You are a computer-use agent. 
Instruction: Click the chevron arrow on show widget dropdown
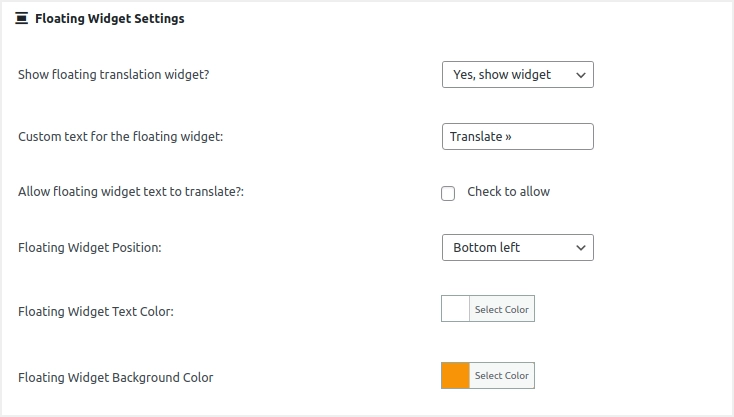pos(579,75)
